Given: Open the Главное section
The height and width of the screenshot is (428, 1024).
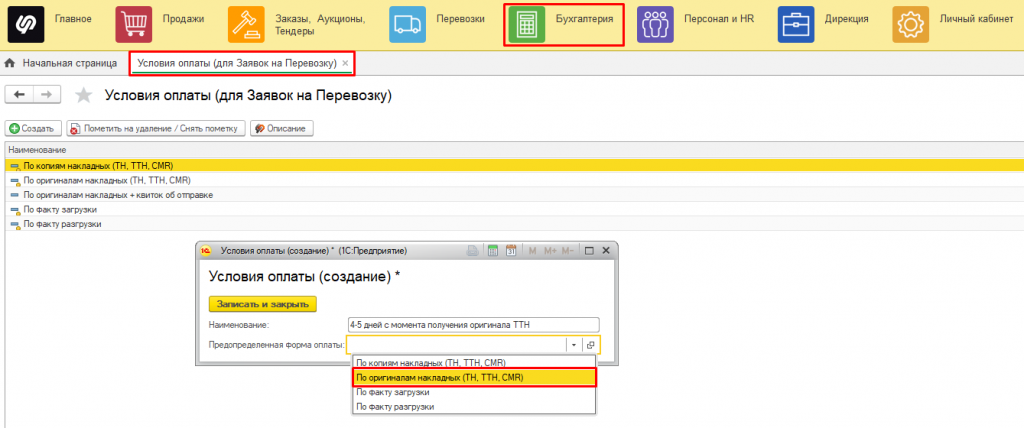Looking at the screenshot, I should point(73,19).
